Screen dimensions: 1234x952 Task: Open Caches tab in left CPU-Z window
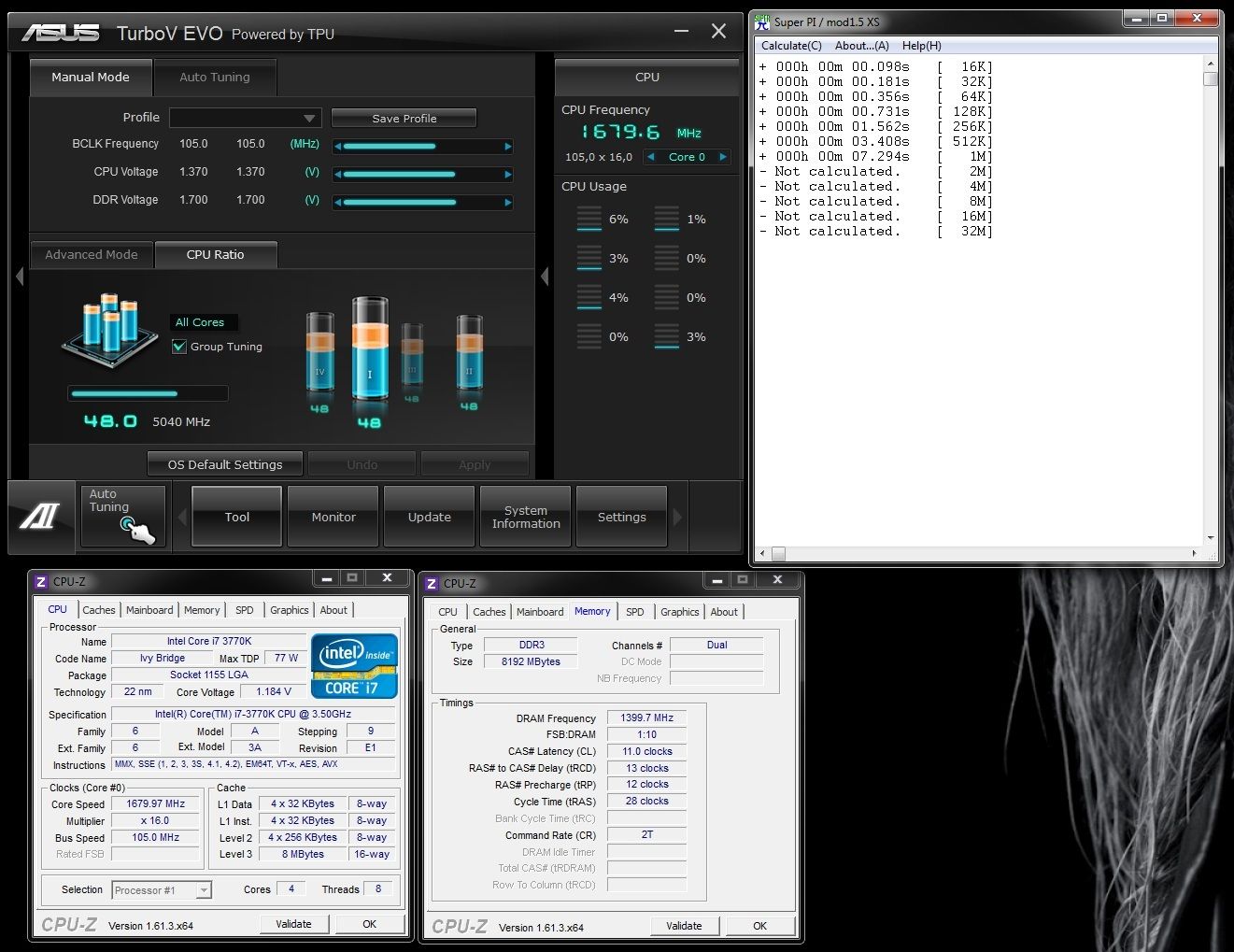[99, 610]
